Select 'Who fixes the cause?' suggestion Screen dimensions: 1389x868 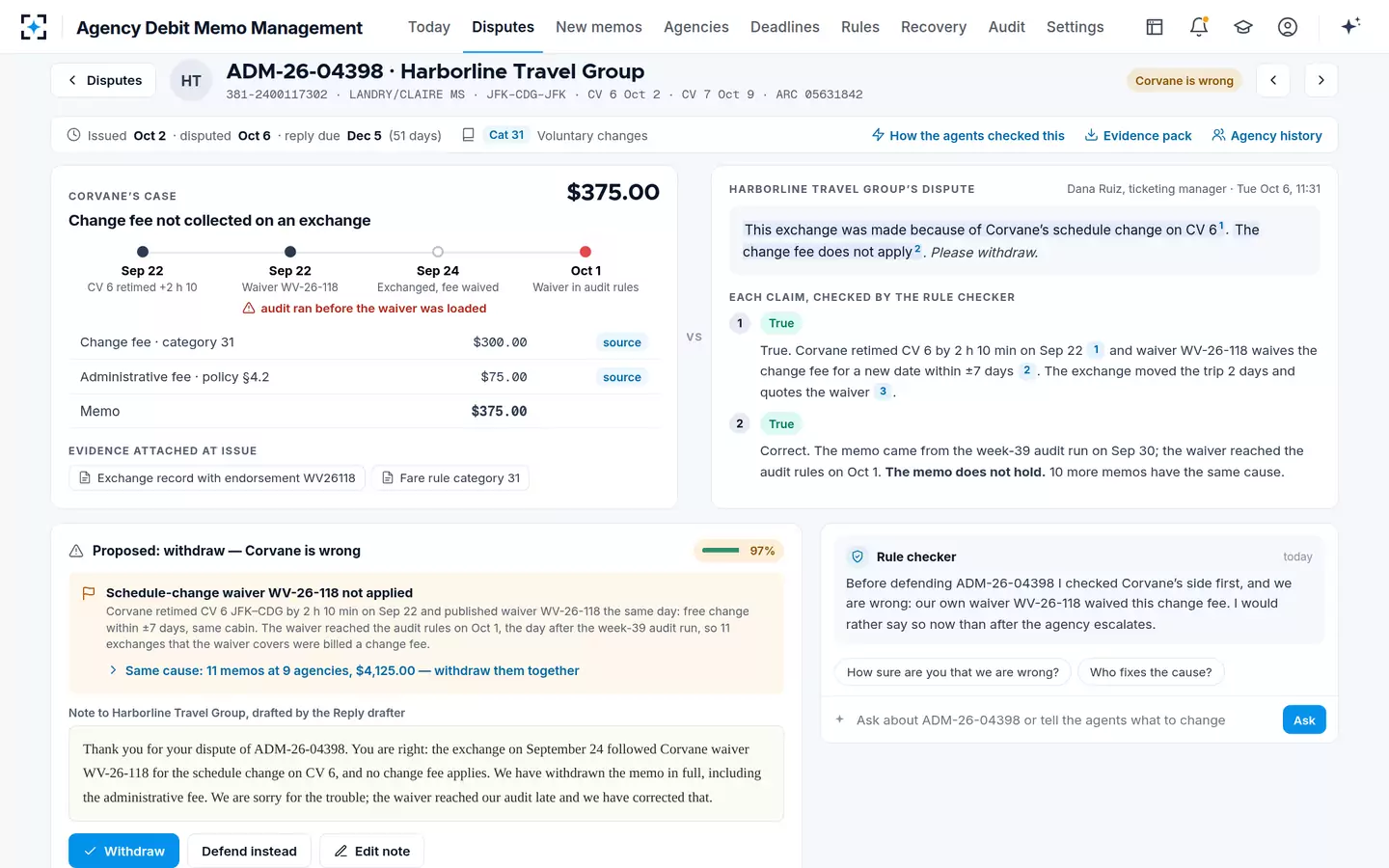point(1151,672)
